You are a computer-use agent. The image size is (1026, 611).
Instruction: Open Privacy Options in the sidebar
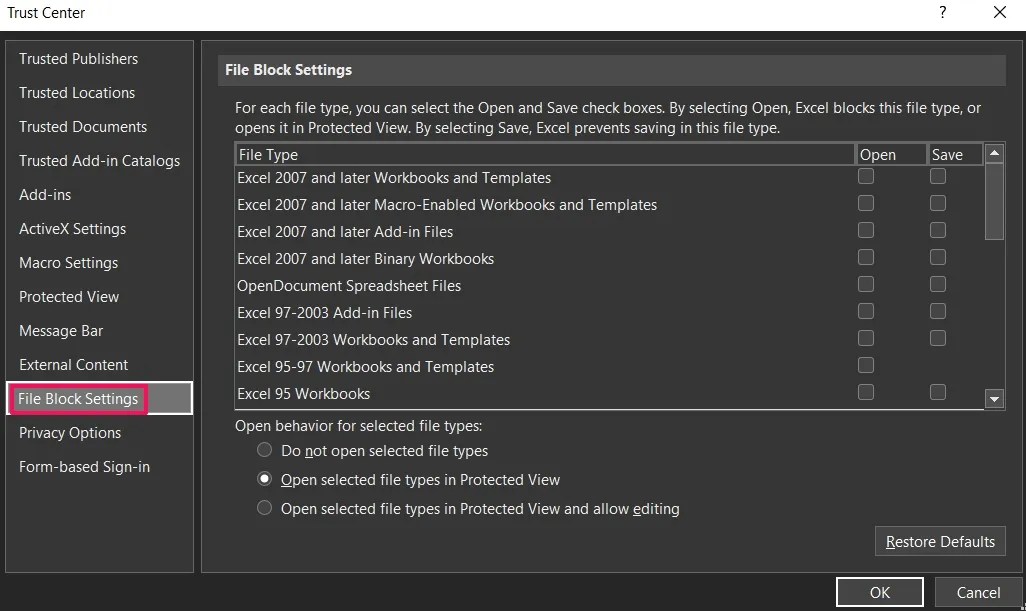pos(70,433)
